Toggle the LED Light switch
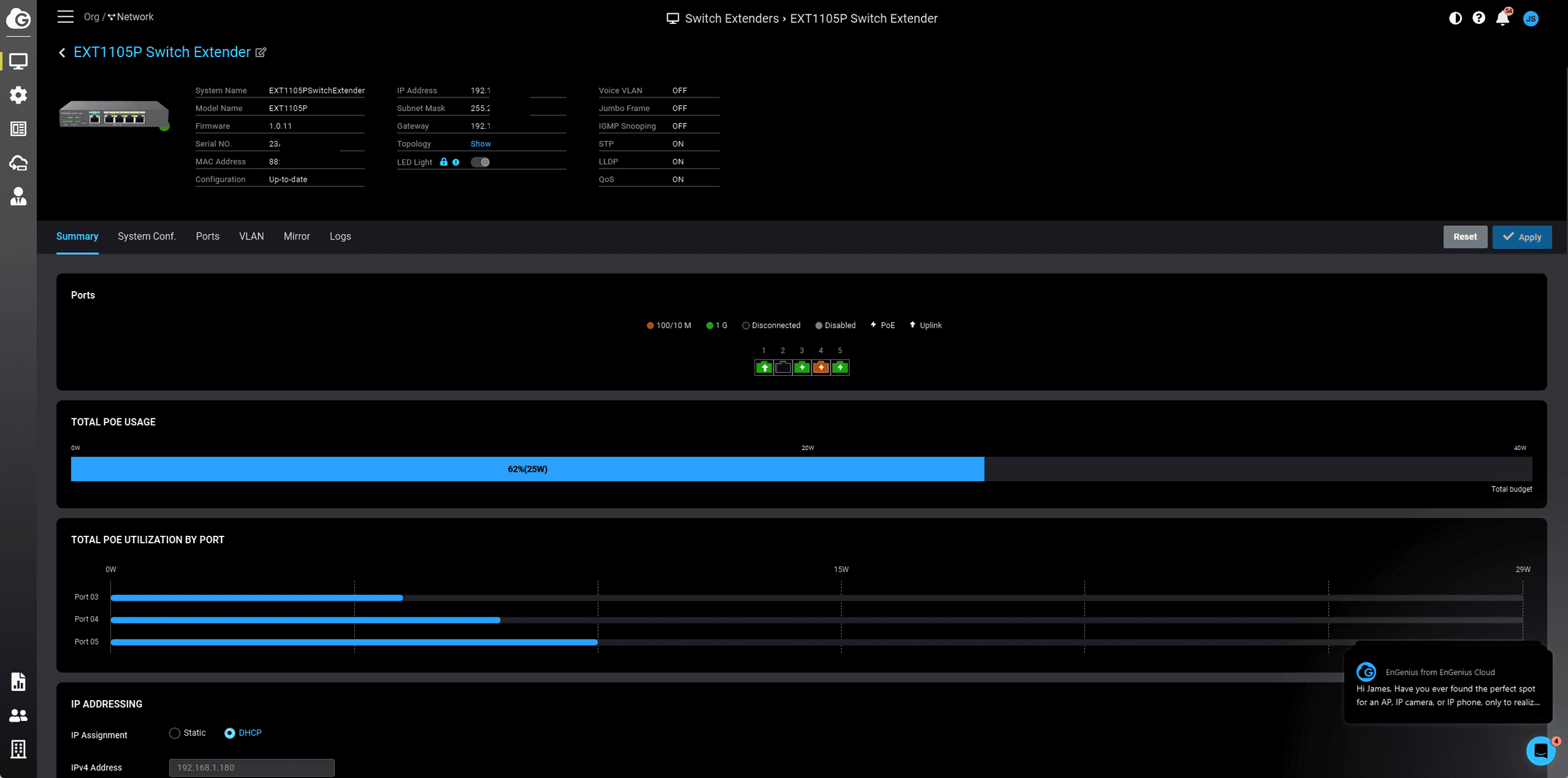Viewport: 1568px width, 778px height. coord(480,163)
